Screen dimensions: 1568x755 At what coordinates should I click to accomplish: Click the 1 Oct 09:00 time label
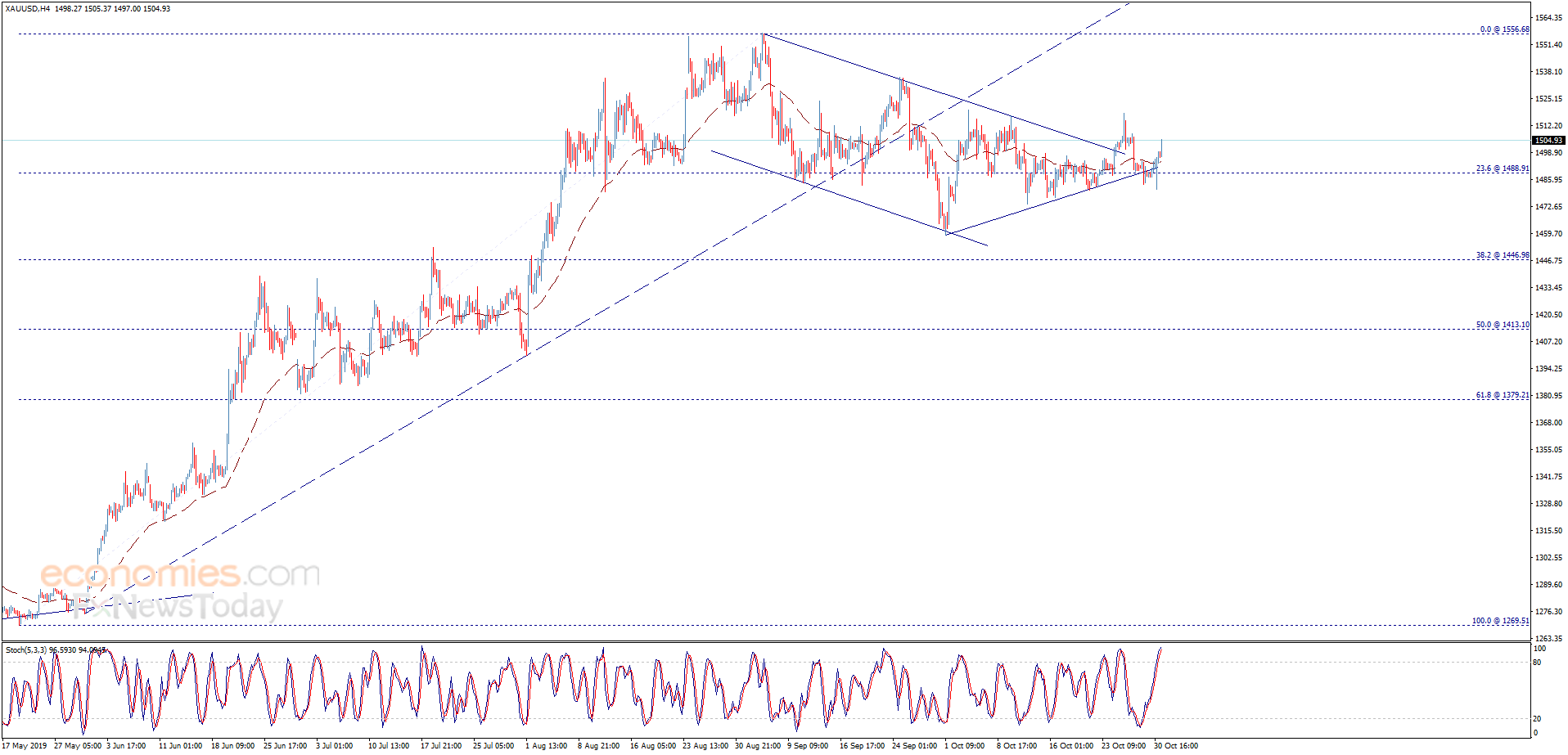click(x=964, y=746)
